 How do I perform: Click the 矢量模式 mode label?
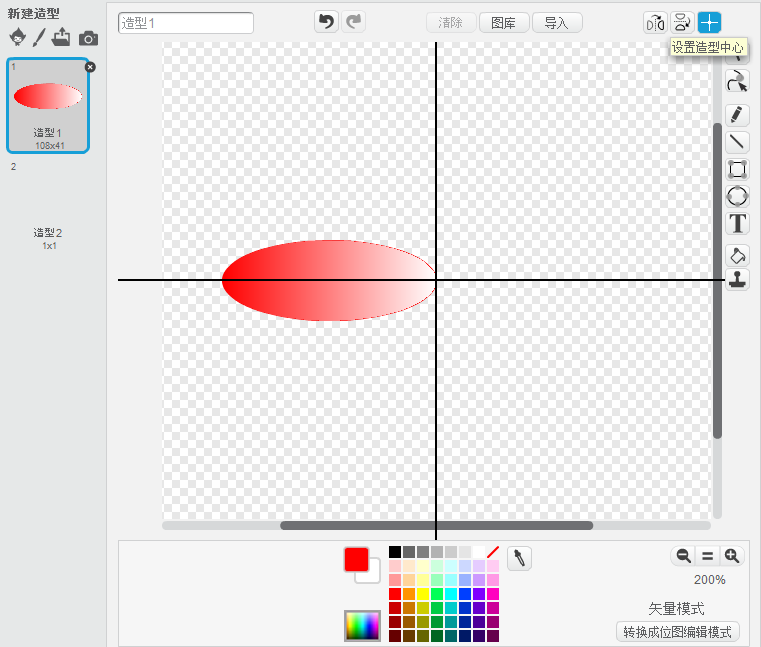[x=676, y=609]
